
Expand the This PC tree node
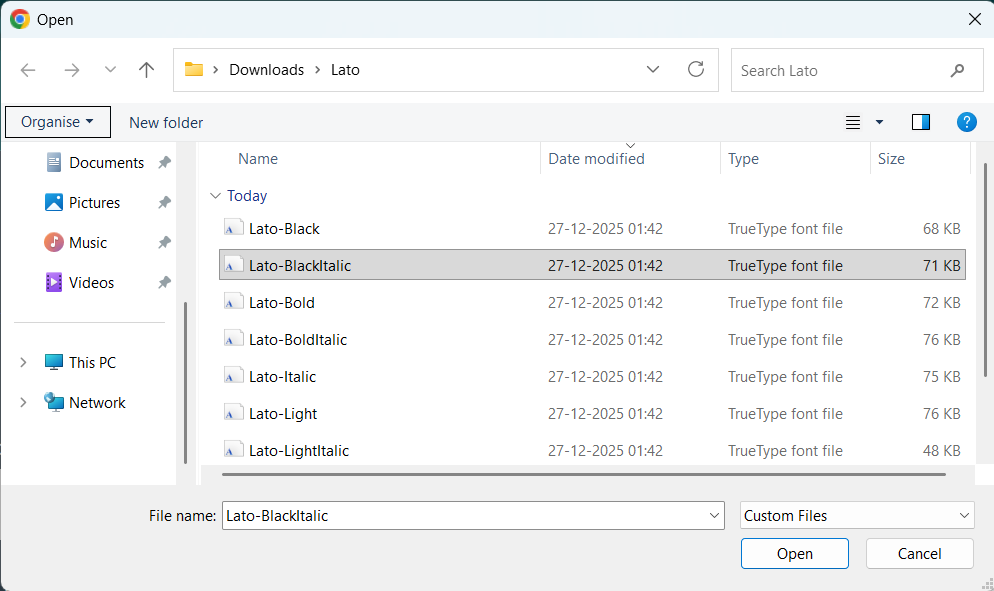pos(24,363)
